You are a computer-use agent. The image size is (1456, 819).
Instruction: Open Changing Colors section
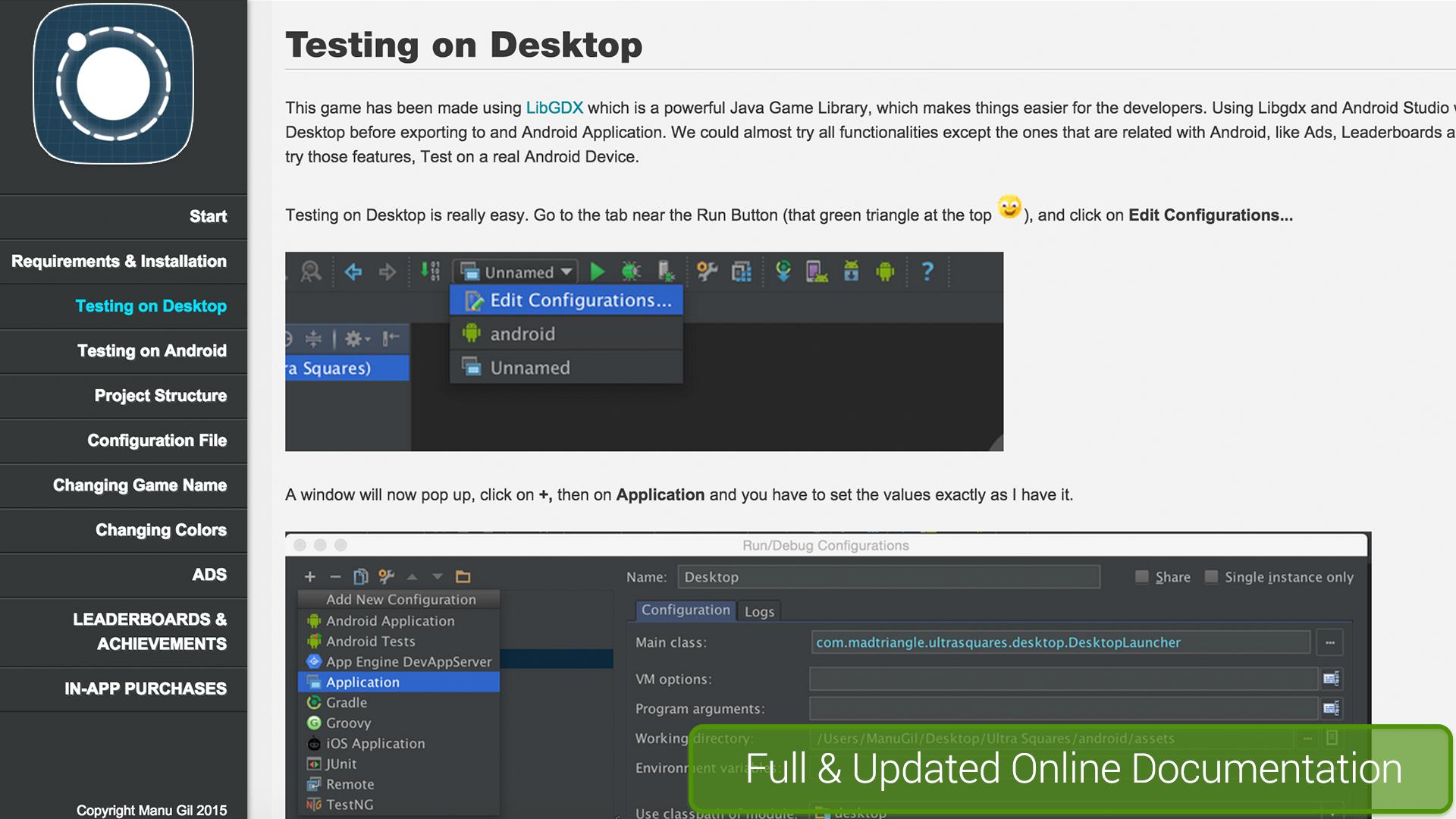pyautogui.click(x=124, y=530)
